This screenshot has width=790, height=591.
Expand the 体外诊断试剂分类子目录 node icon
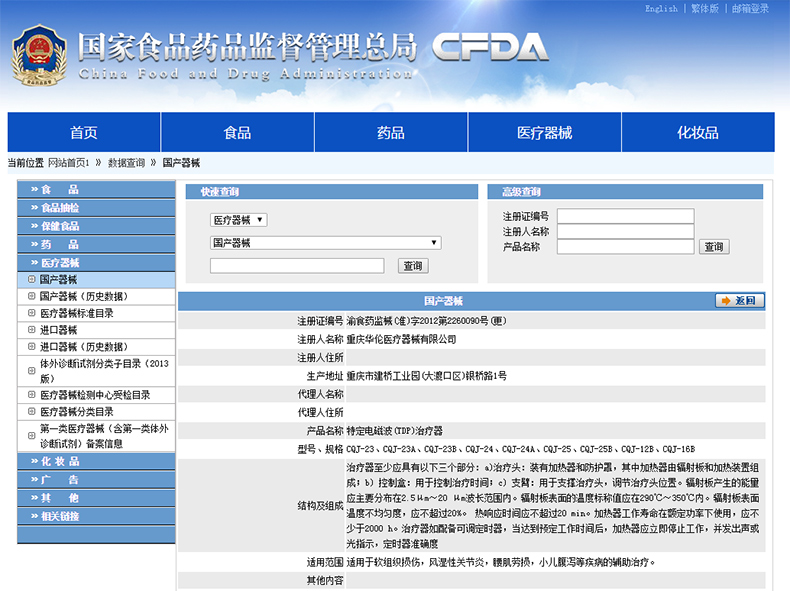(32, 371)
